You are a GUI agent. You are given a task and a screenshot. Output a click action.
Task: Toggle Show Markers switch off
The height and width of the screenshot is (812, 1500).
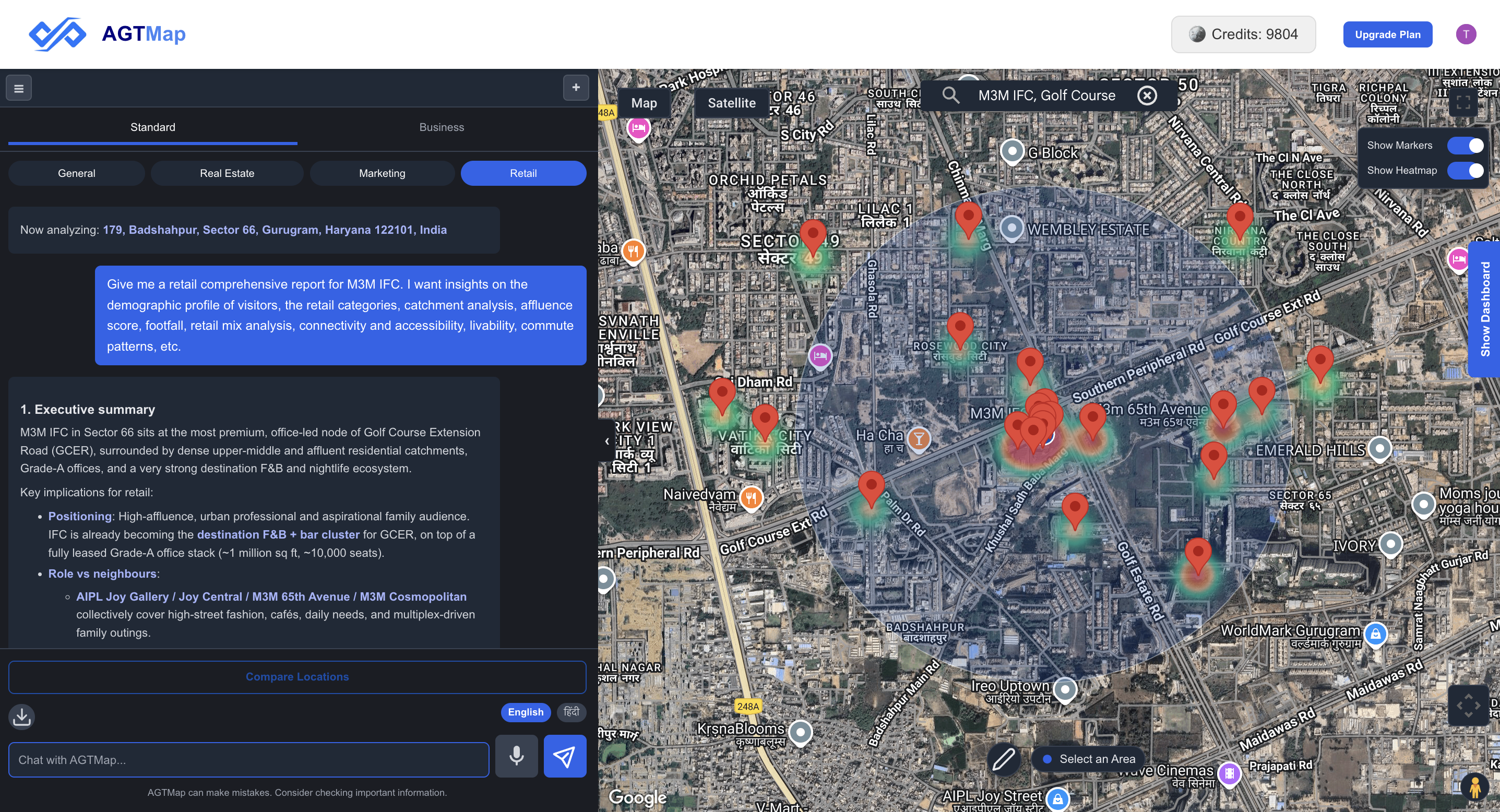click(1465, 146)
